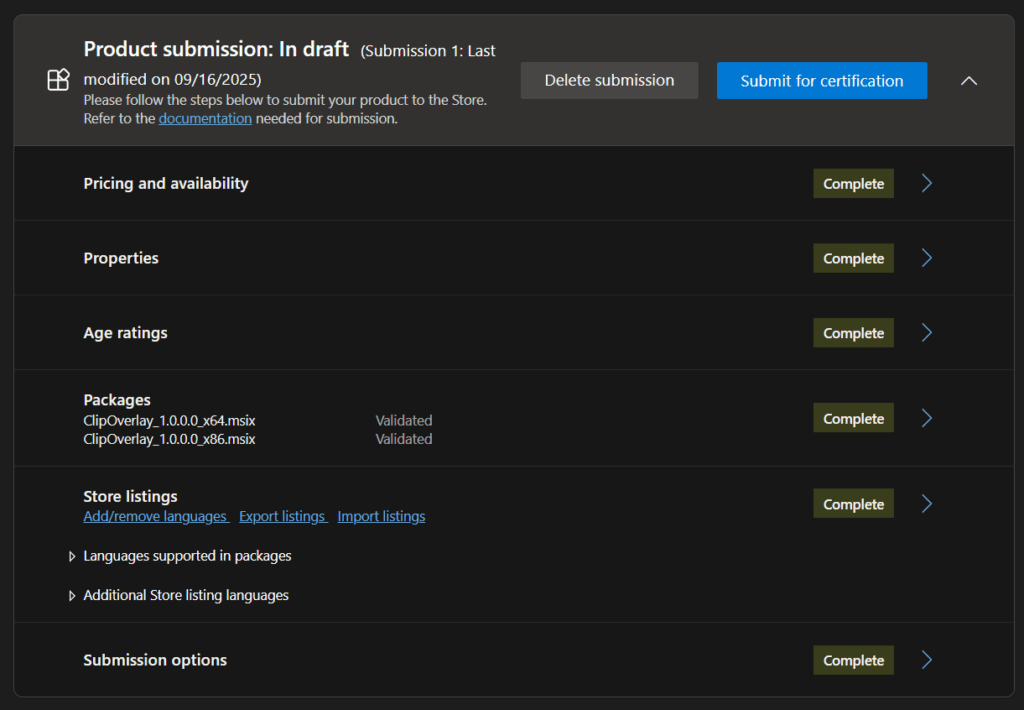
Task: Click Complete badge for Packages
Action: tap(854, 418)
